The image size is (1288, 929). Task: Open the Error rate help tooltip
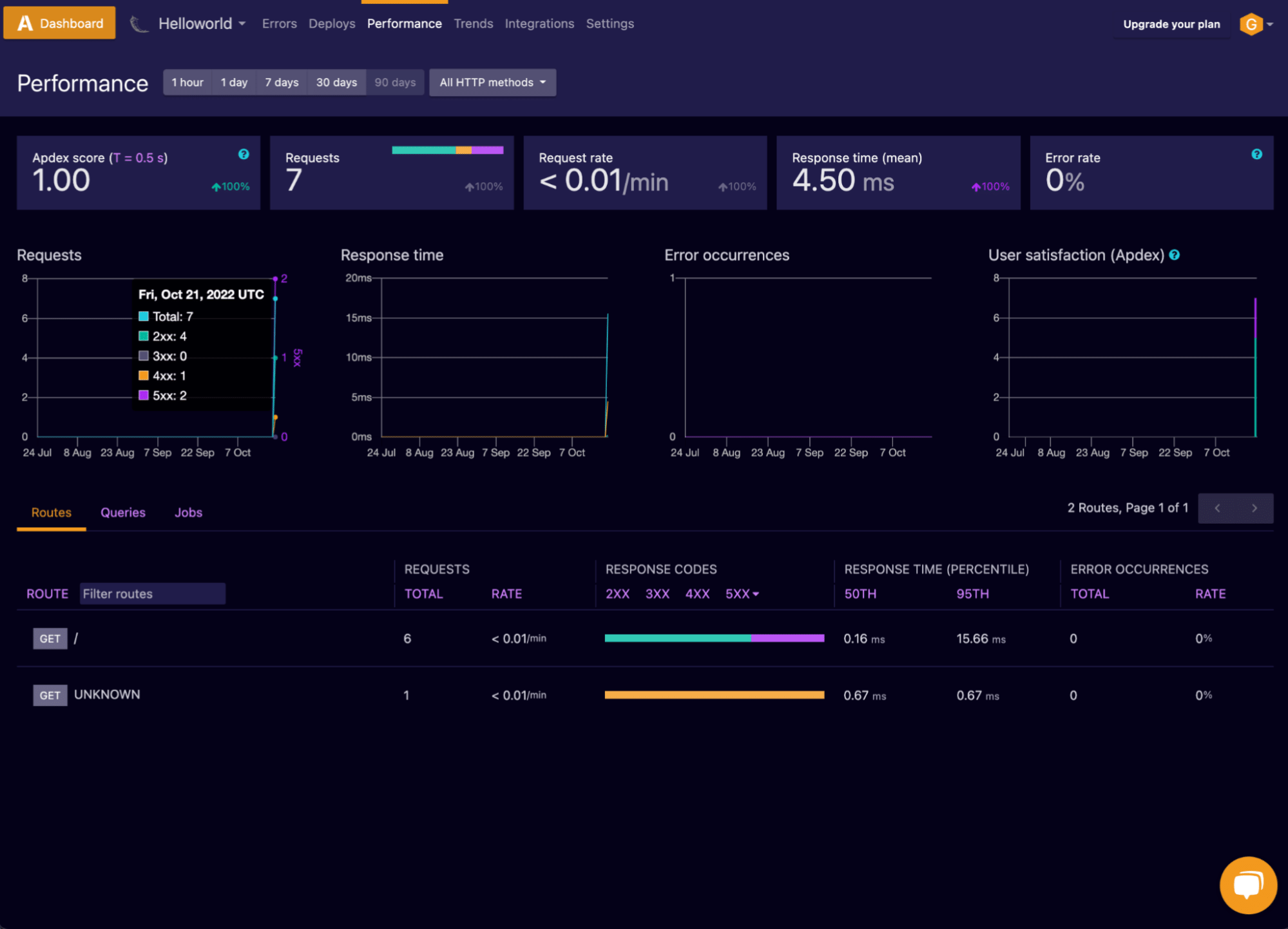pos(1257,154)
